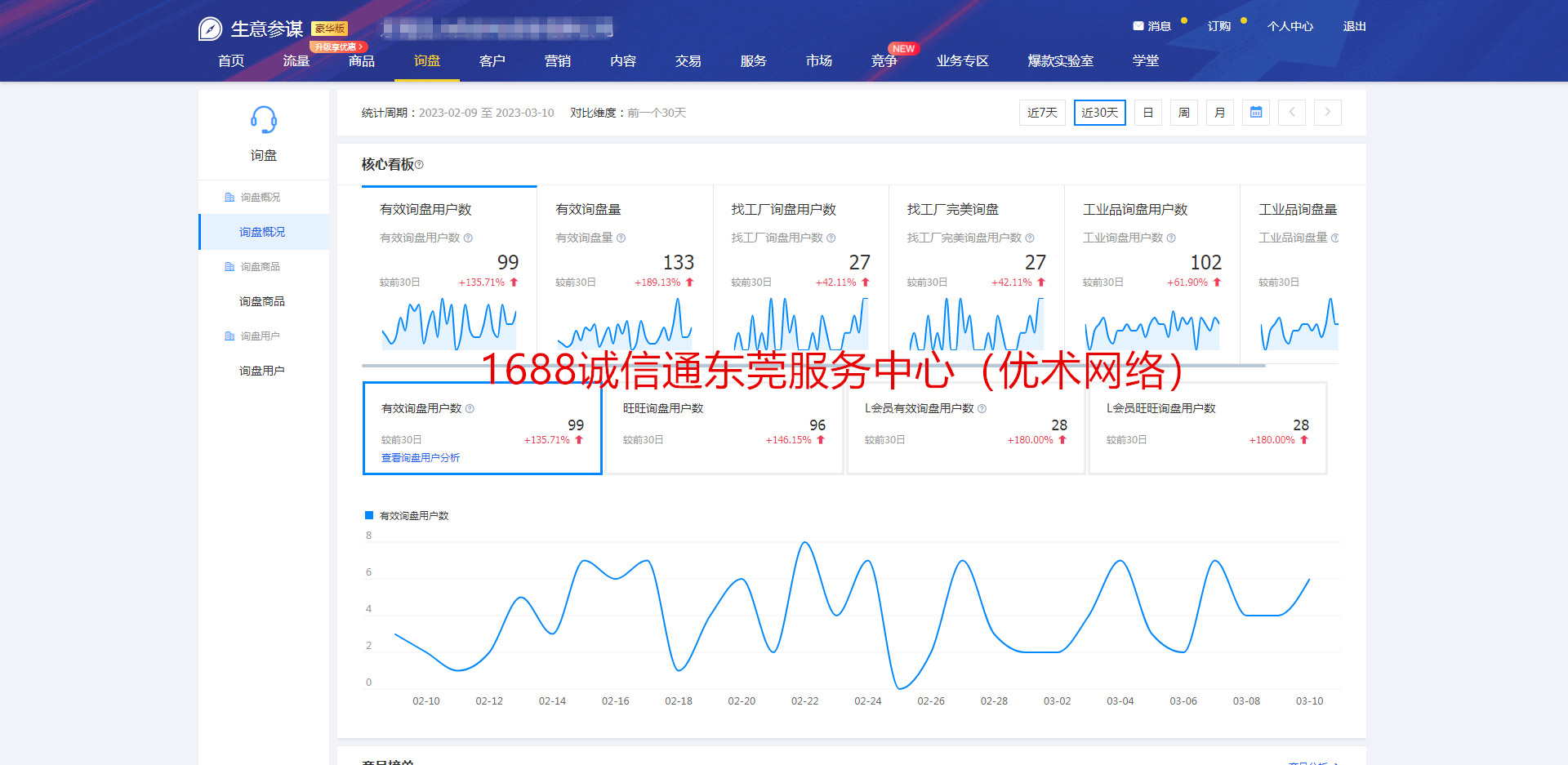Open the 市场 navigation tab
Image resolution: width=1568 pixels, height=765 pixels.
coord(818,61)
